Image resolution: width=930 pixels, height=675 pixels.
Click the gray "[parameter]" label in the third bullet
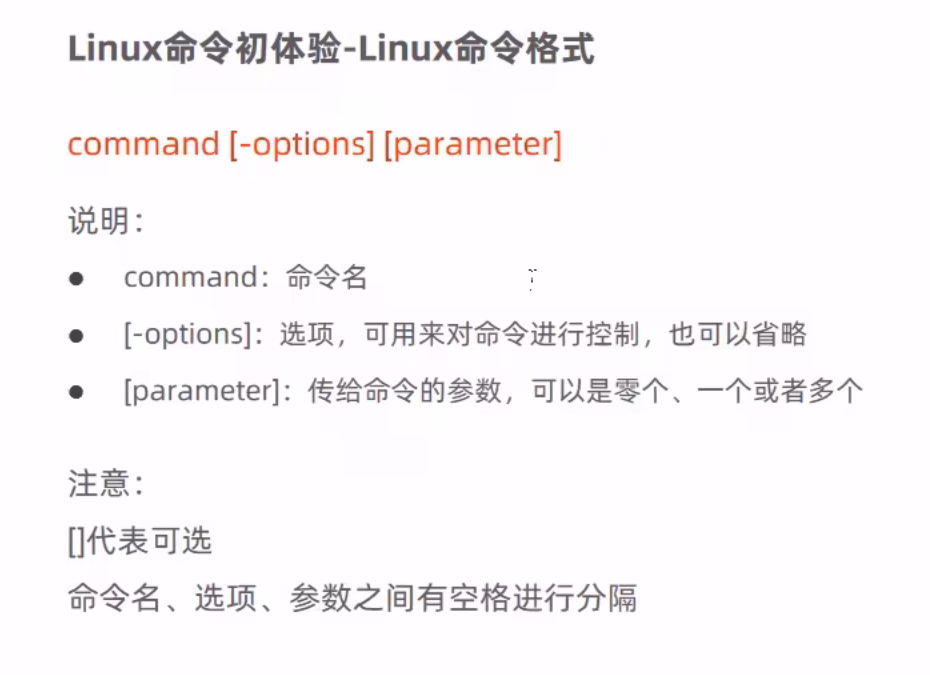(x=202, y=391)
